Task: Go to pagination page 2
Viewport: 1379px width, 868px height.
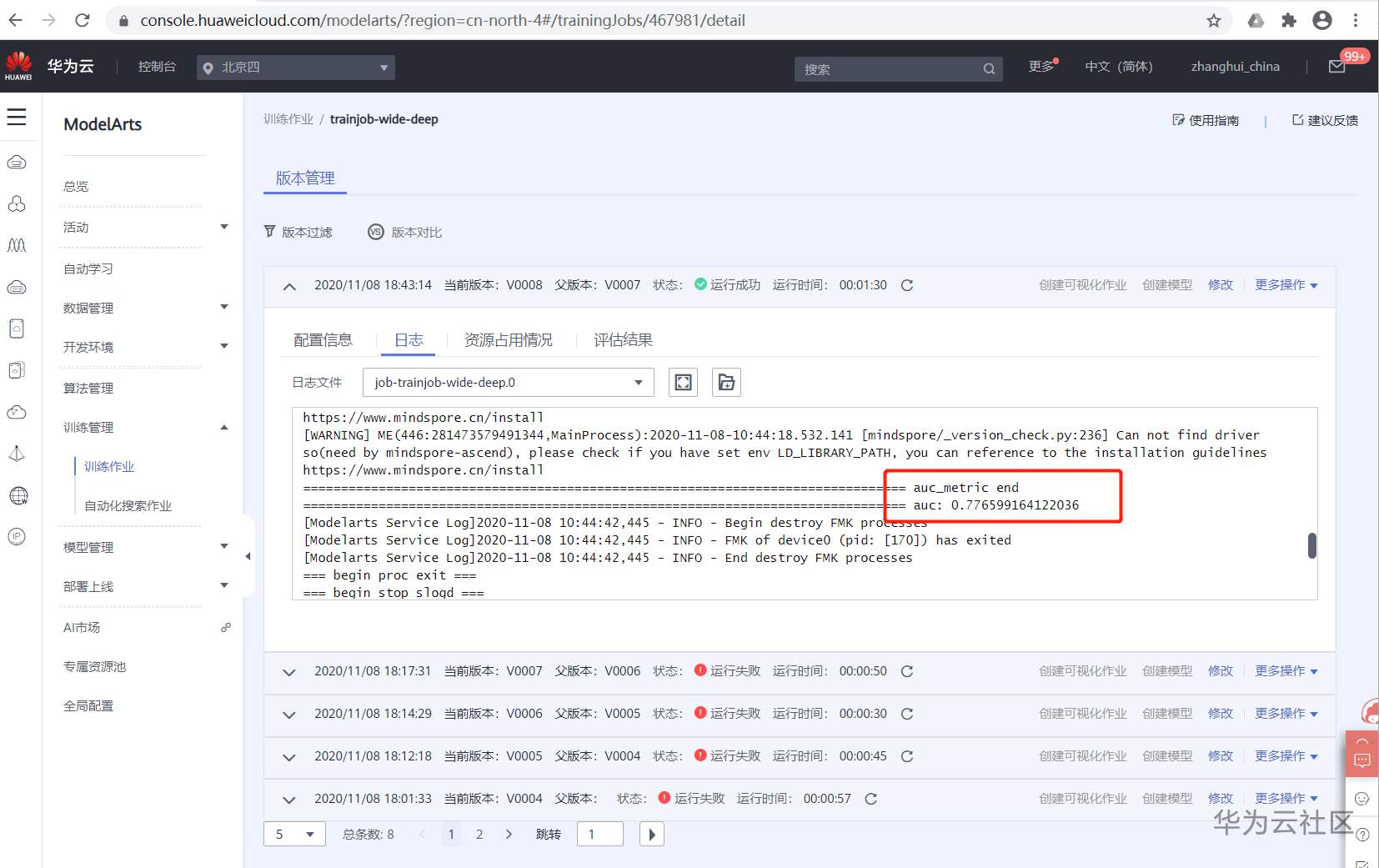Action: coord(479,834)
